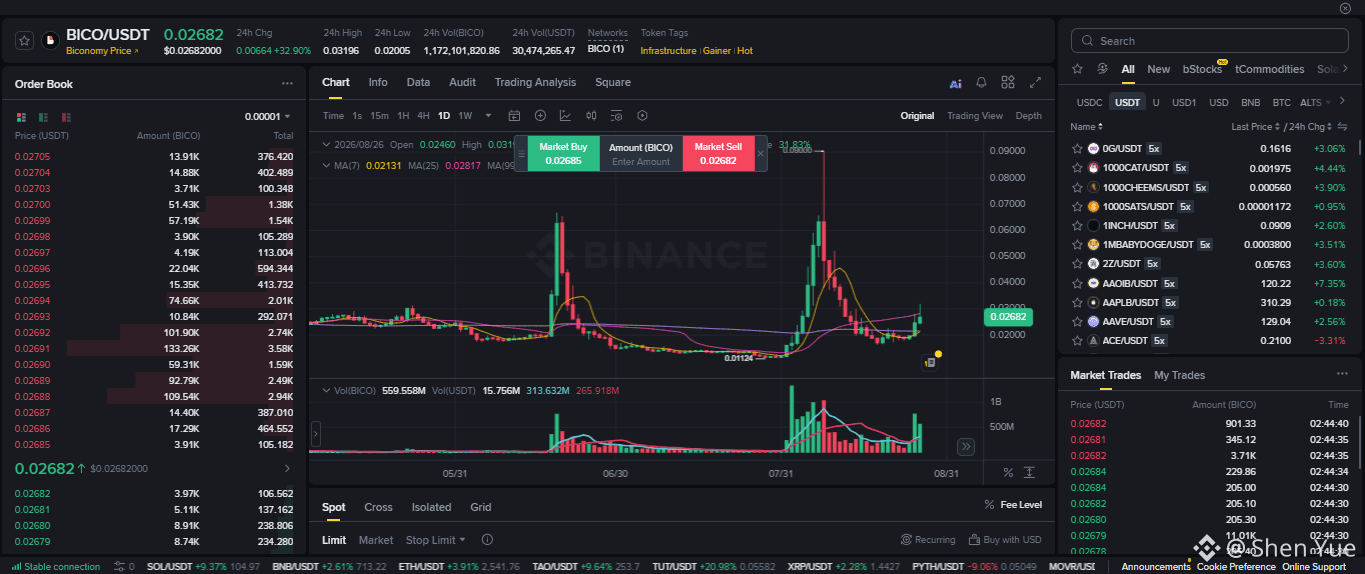This screenshot has height=574, width=1365.
Task: Open price detail arrow beside 0.02682
Action: tap(288, 468)
